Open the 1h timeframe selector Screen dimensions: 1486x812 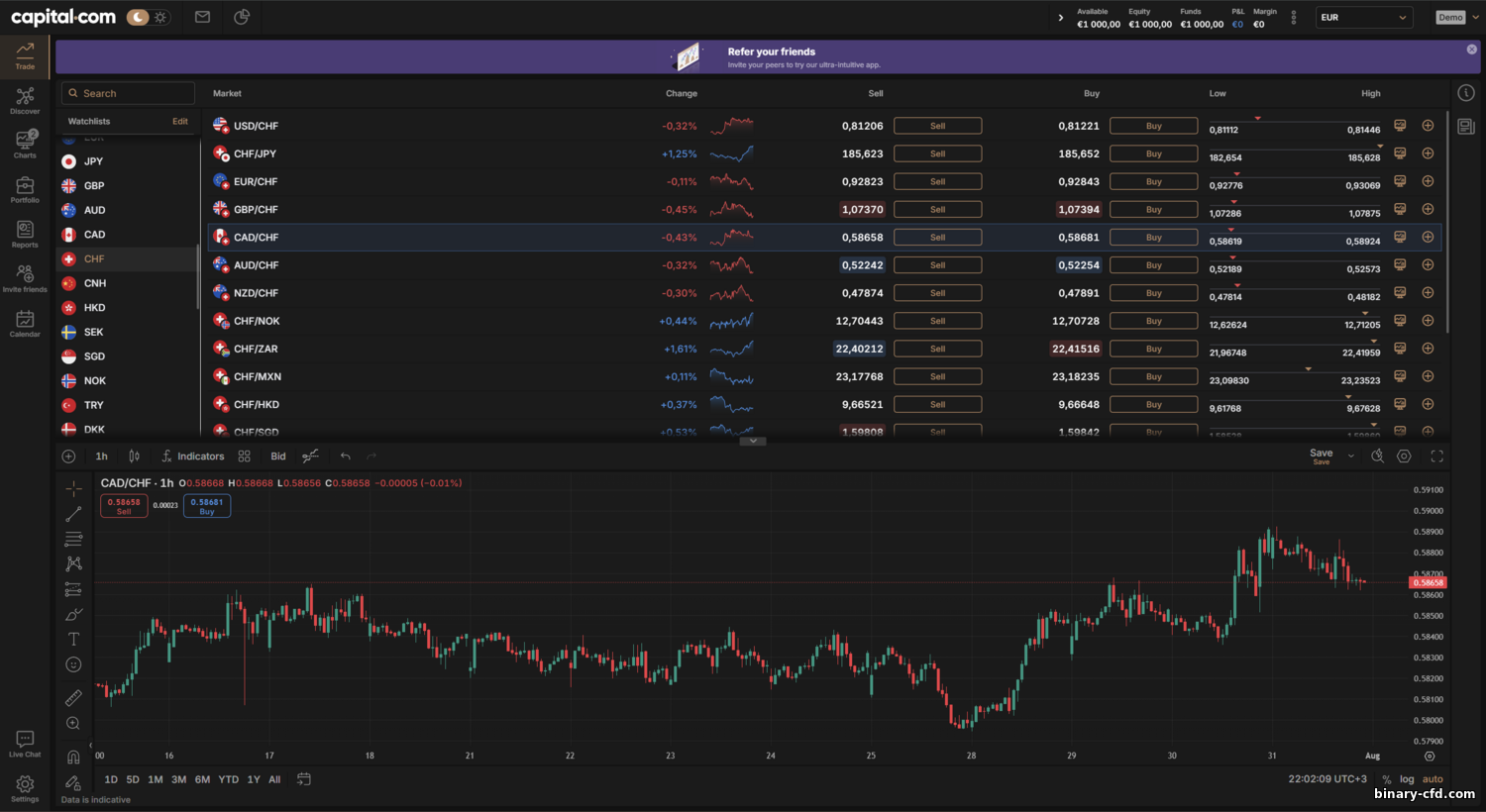(x=101, y=457)
